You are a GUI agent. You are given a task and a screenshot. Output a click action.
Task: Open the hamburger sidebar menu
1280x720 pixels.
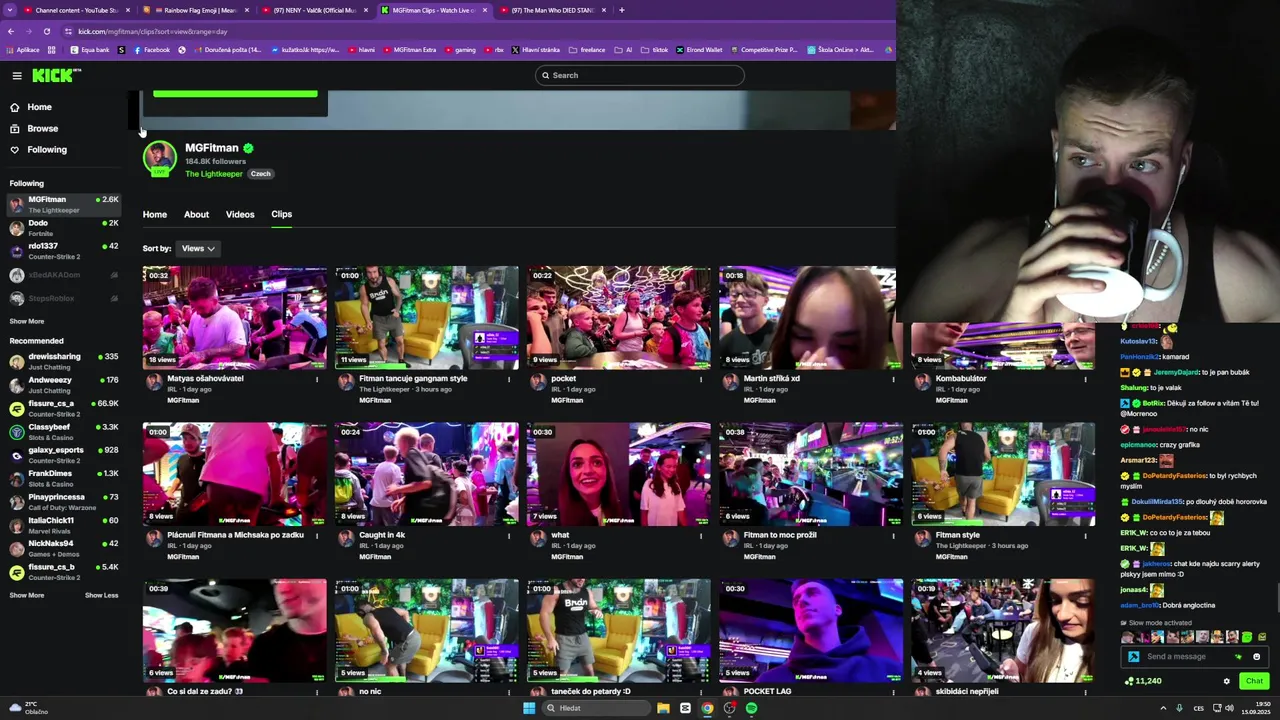point(17,75)
